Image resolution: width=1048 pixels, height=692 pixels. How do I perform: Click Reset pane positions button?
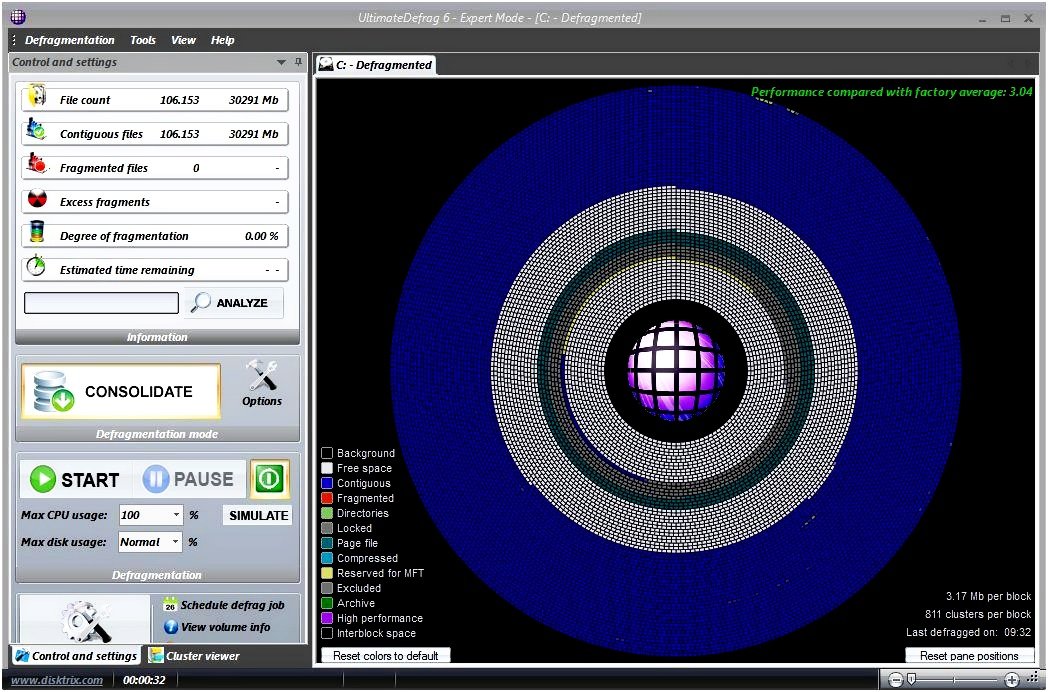(969, 656)
